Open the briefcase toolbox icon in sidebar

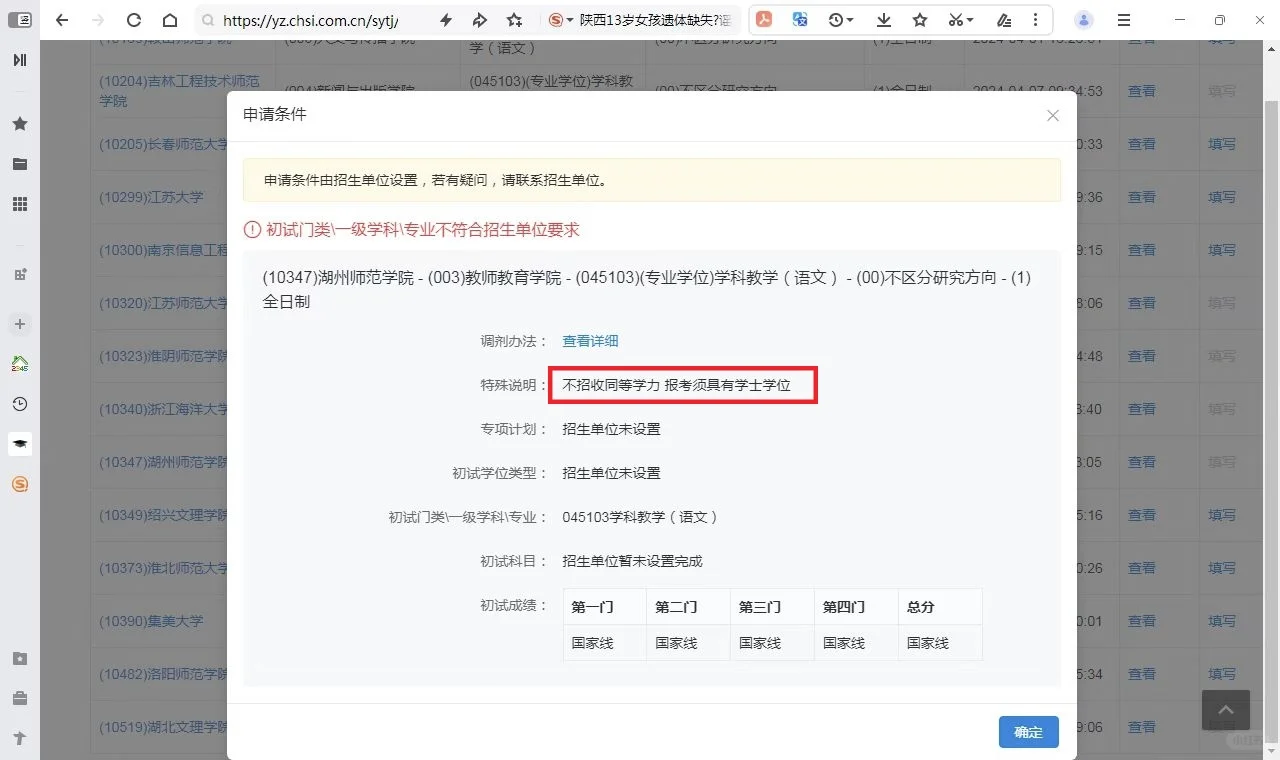point(19,698)
